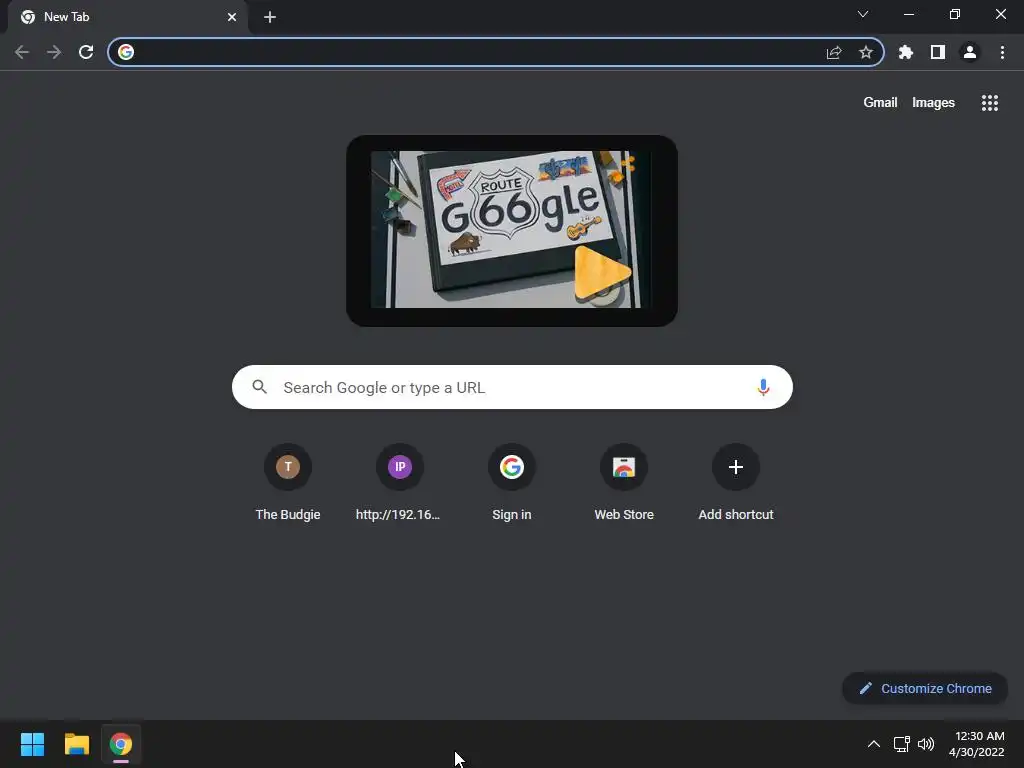Go forward using the forward arrow

click(x=54, y=52)
